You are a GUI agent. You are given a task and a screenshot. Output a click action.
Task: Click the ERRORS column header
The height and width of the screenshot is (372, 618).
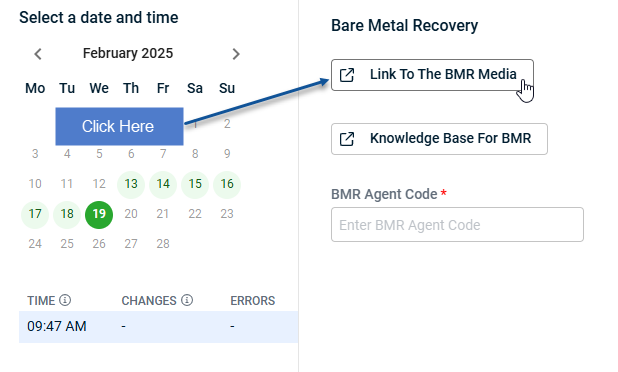point(253,301)
